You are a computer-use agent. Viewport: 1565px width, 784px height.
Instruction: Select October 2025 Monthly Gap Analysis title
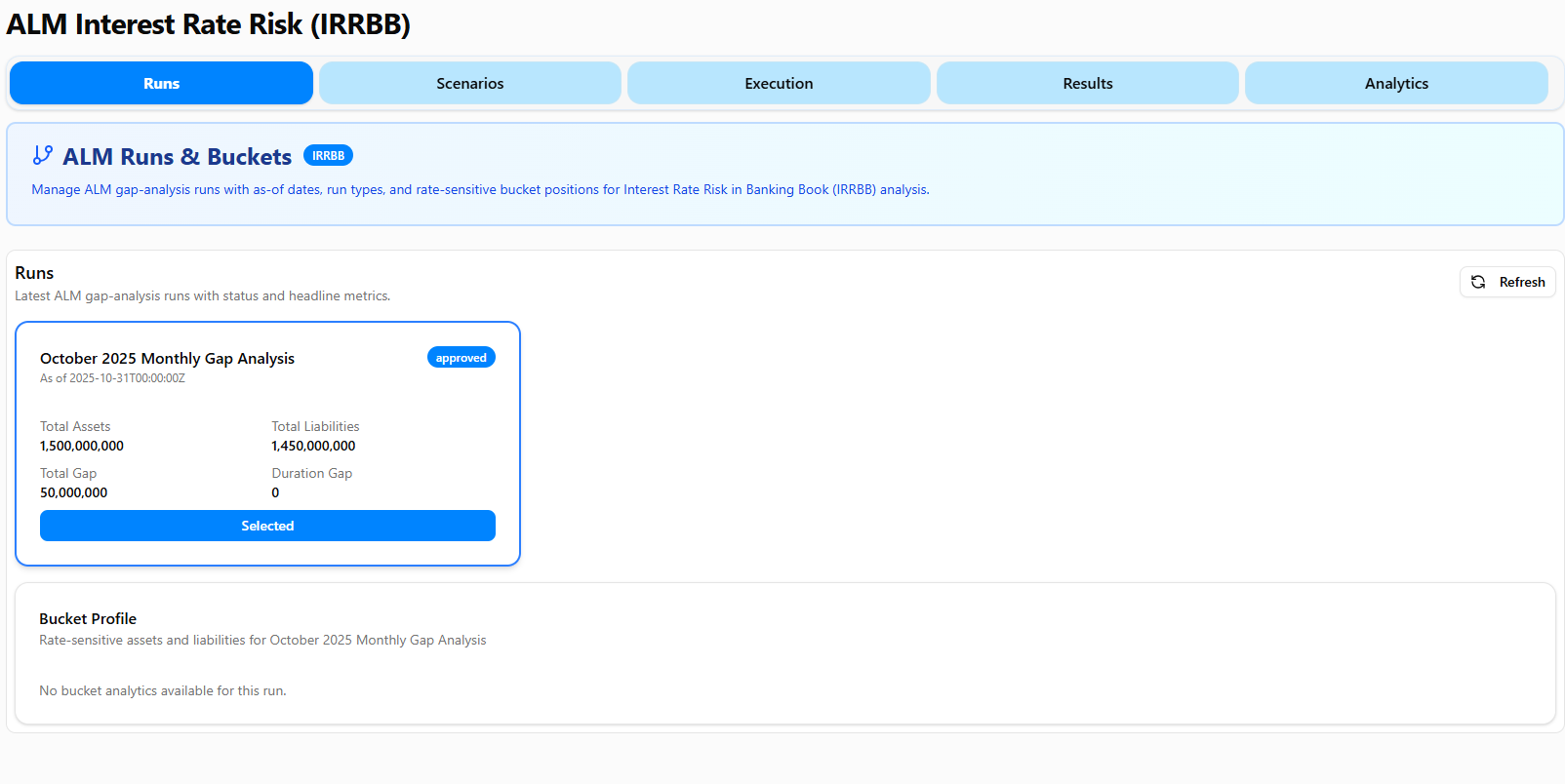click(x=167, y=359)
